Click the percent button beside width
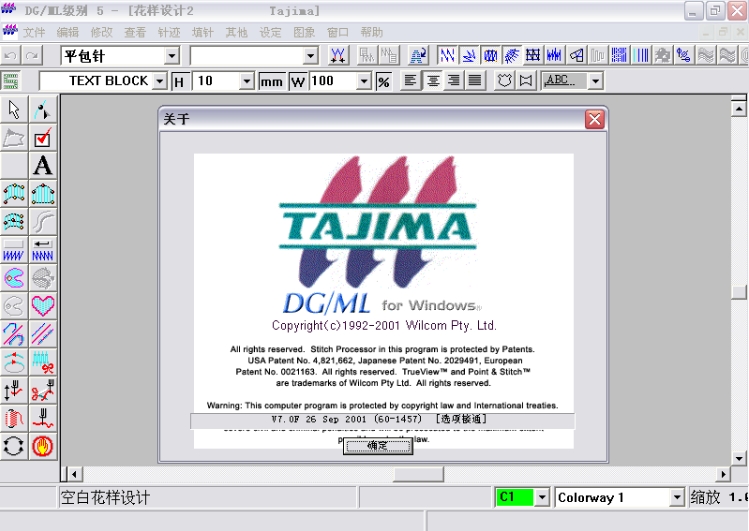The width and height of the screenshot is (749, 531). coord(383,81)
